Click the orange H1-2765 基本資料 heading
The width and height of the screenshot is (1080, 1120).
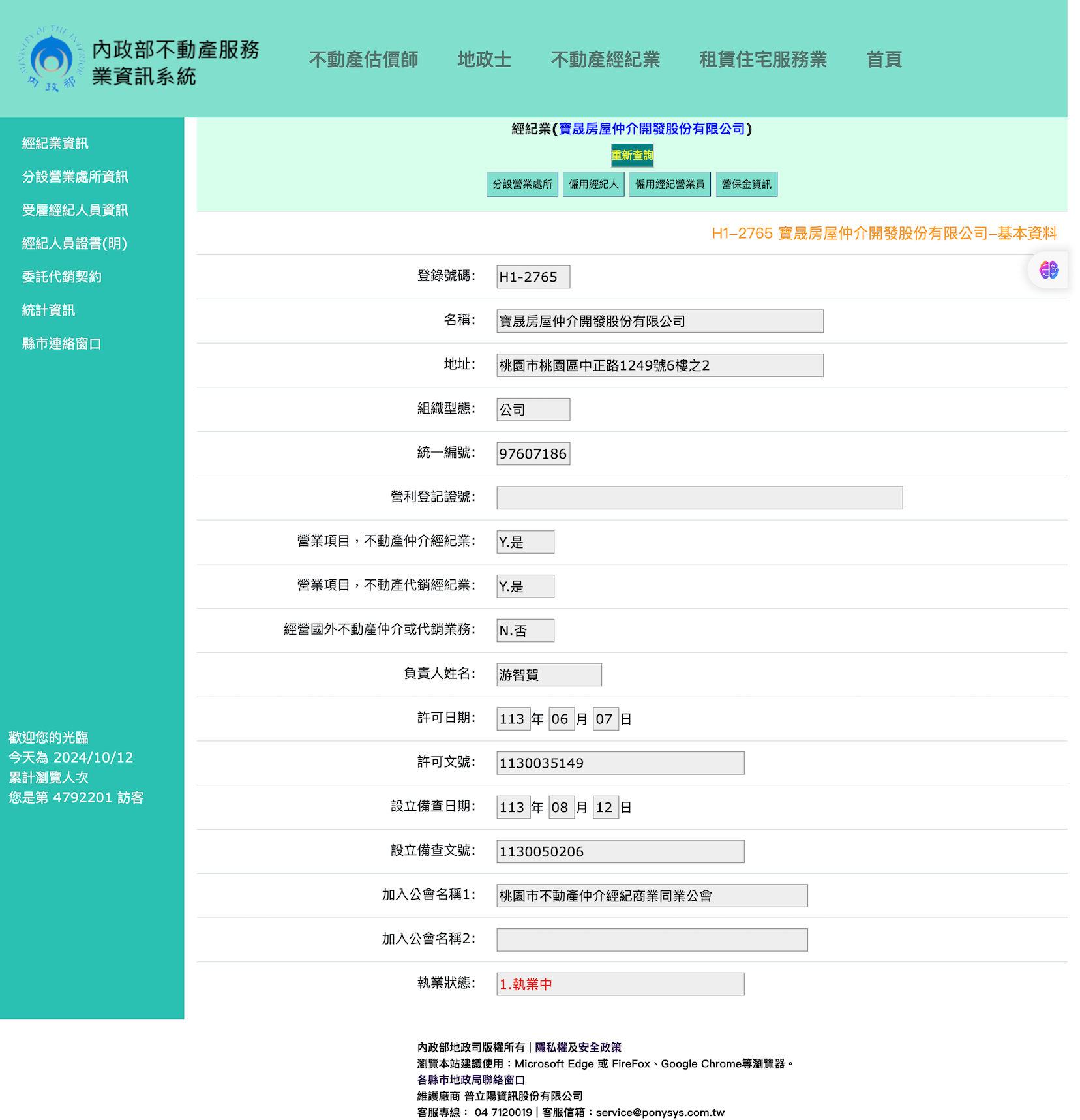(884, 234)
